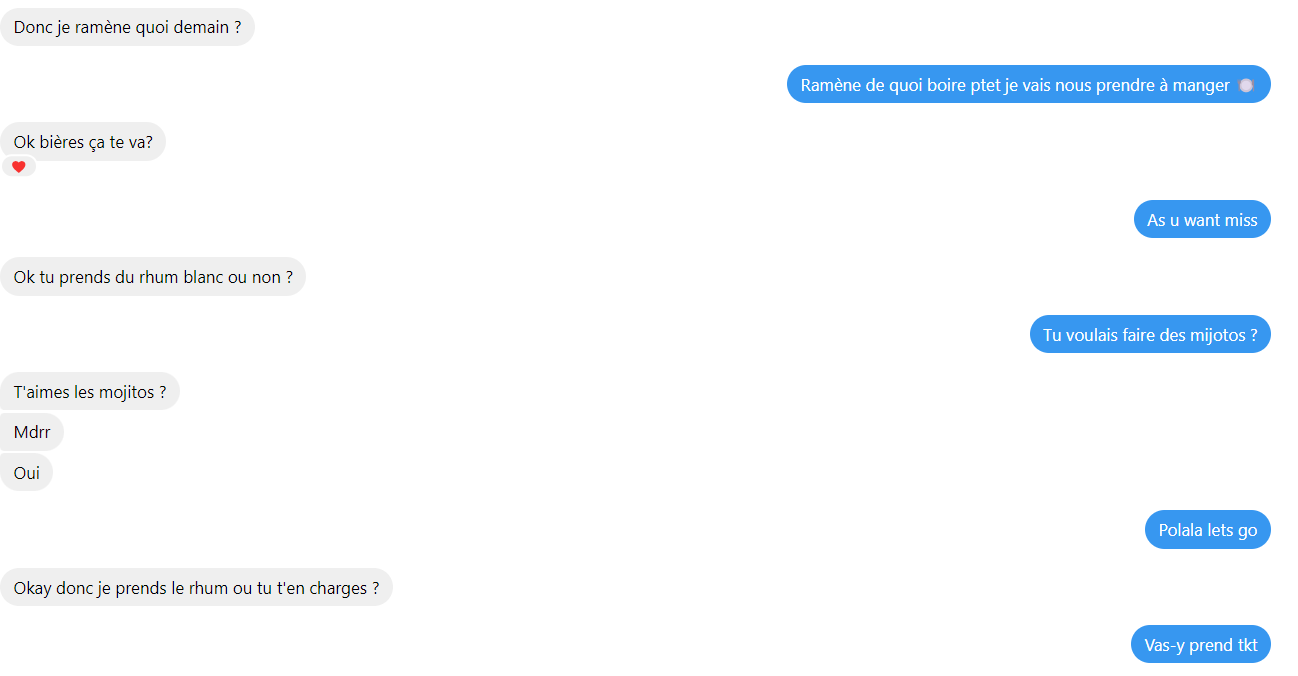Click the 'As u want miss' message
Viewport: 1298px width, 676px height.
click(1202, 220)
